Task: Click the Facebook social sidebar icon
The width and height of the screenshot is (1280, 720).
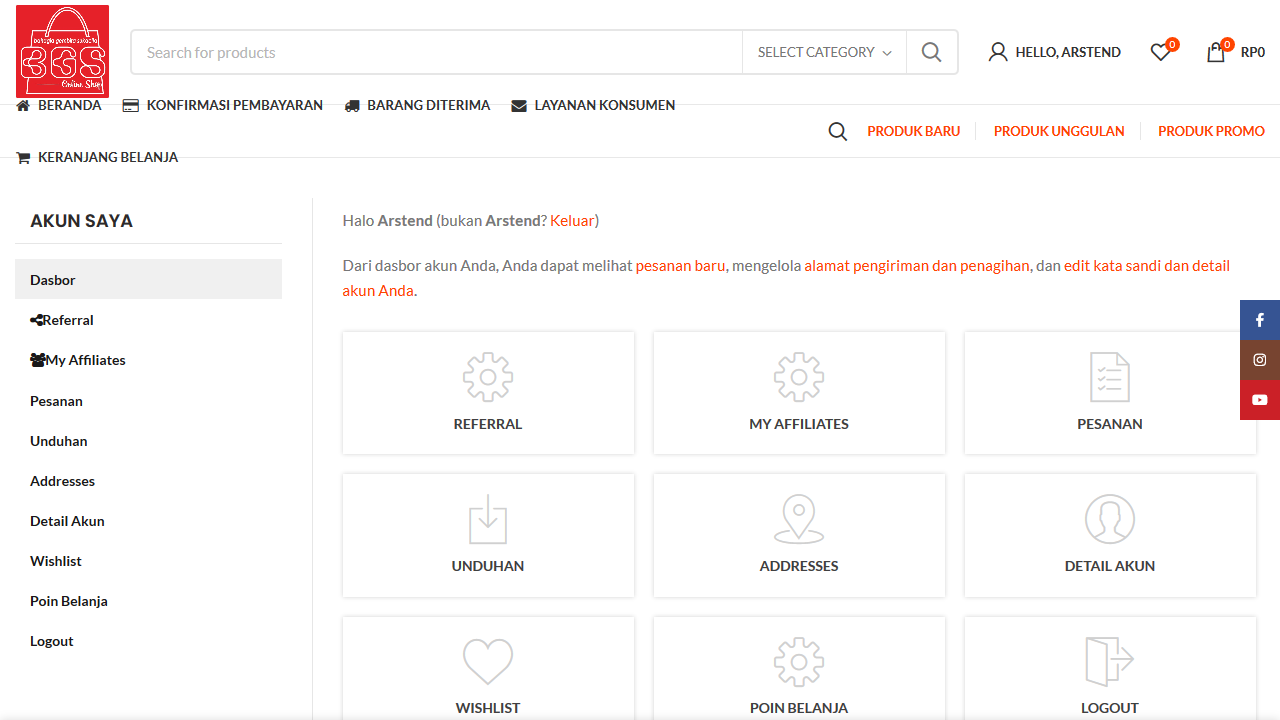Action: [x=1259, y=320]
